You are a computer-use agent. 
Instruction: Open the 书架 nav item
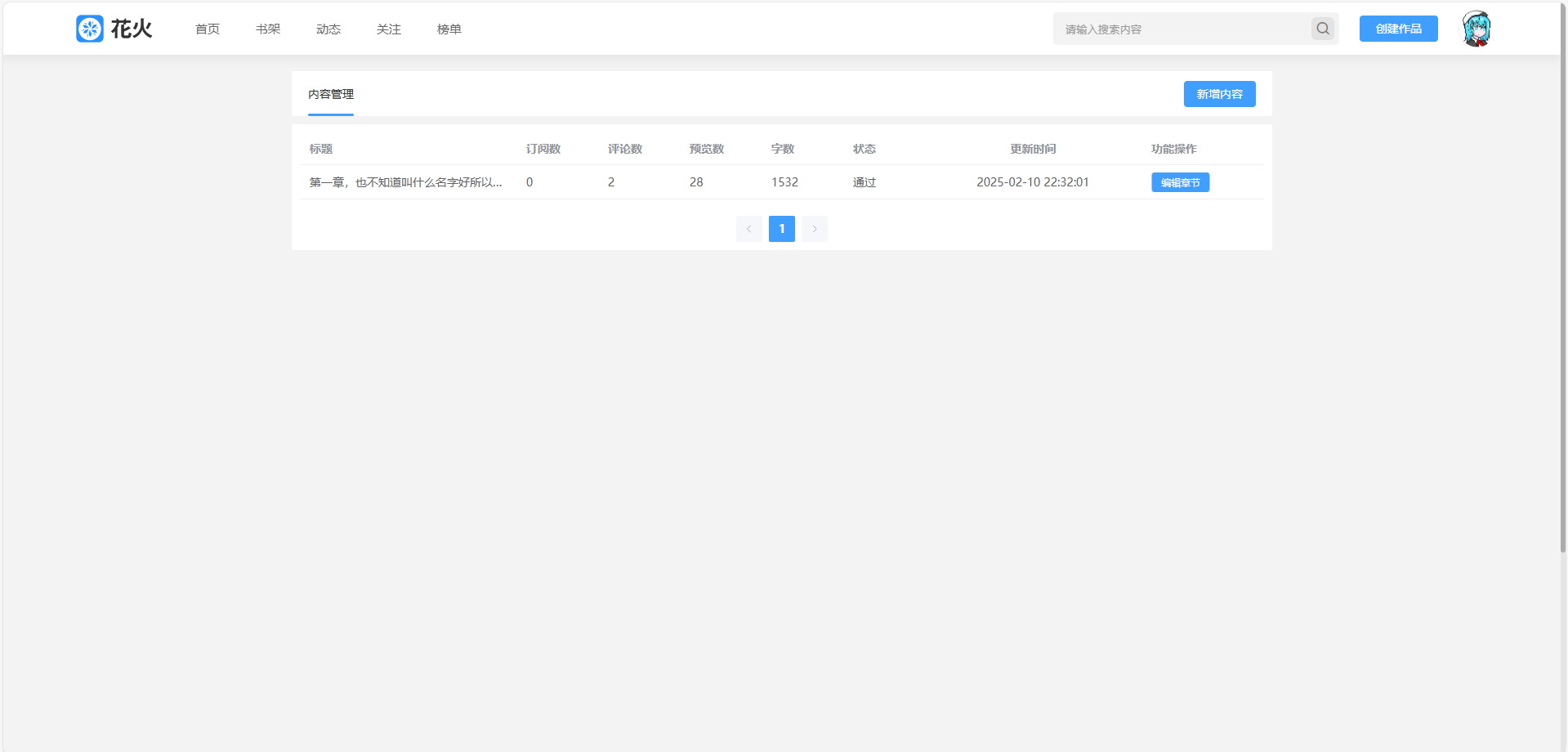pos(268,29)
